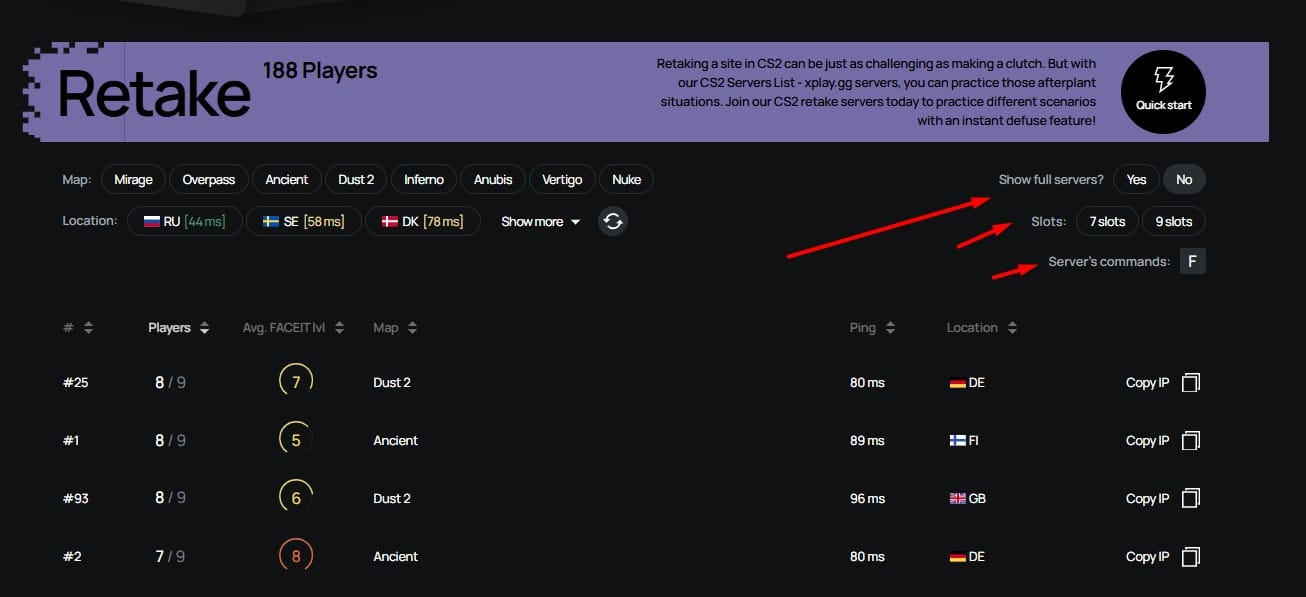Sort servers by Ping column
Viewport: 1306px width, 597px height.
click(x=873, y=328)
